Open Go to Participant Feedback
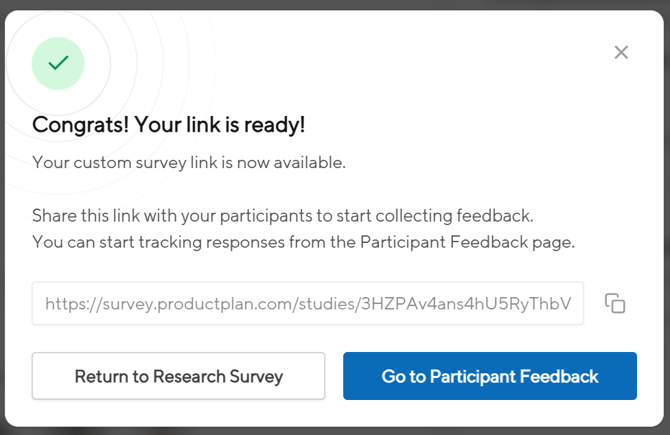670x435 pixels. click(490, 376)
